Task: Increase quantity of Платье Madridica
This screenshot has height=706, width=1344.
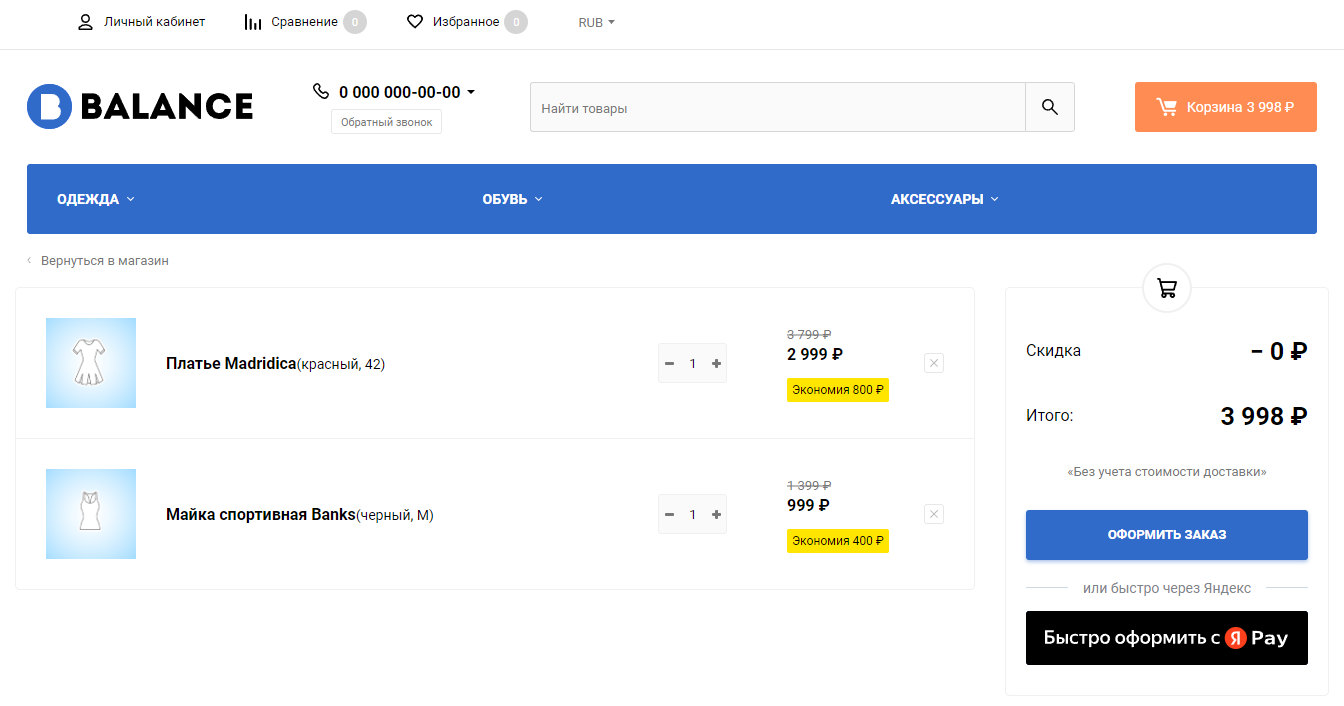Action: click(716, 363)
